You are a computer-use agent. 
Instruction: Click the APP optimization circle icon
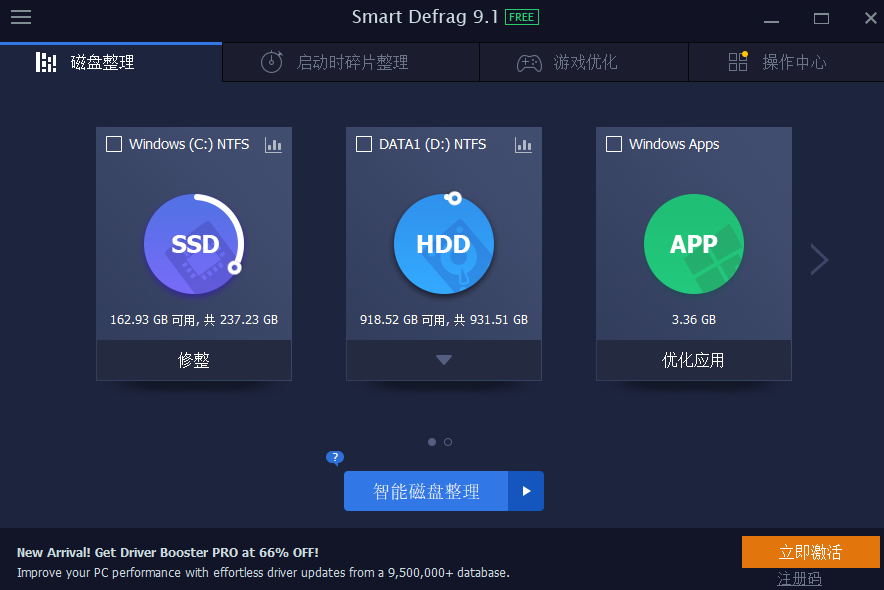(693, 243)
